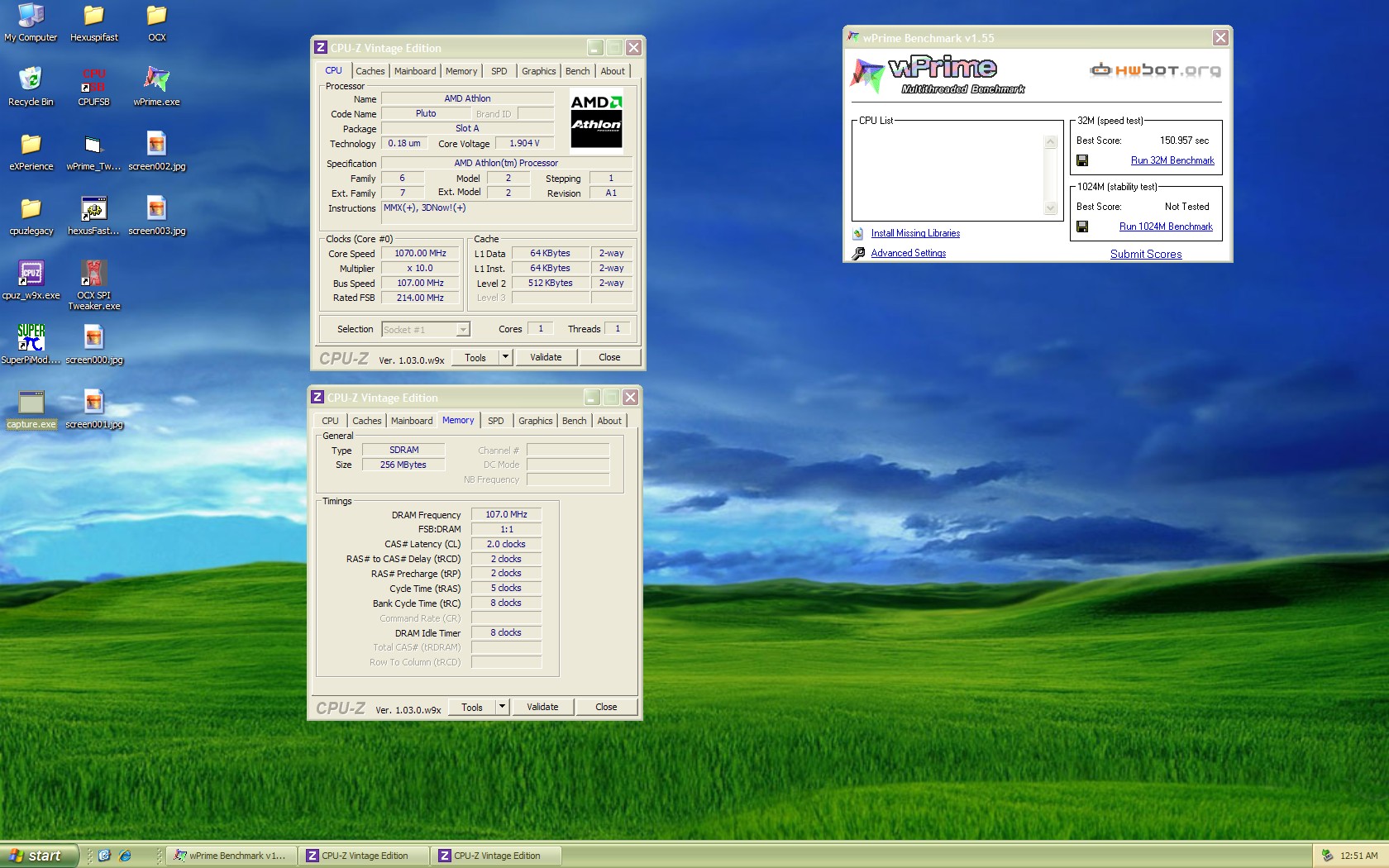
Task: Click the 12:51 AM taskbar clock
Action: (1358, 856)
